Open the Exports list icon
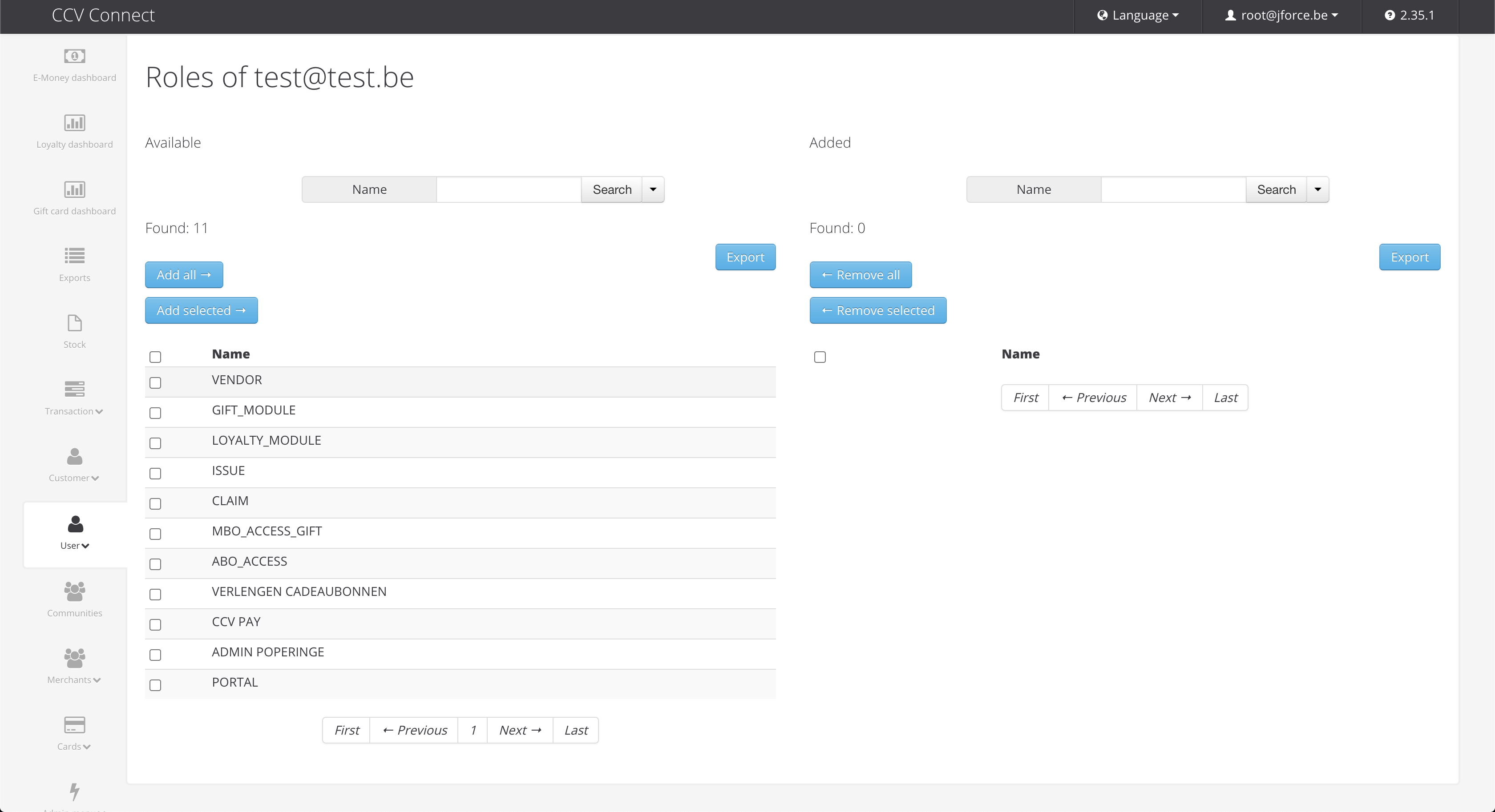 (74, 256)
